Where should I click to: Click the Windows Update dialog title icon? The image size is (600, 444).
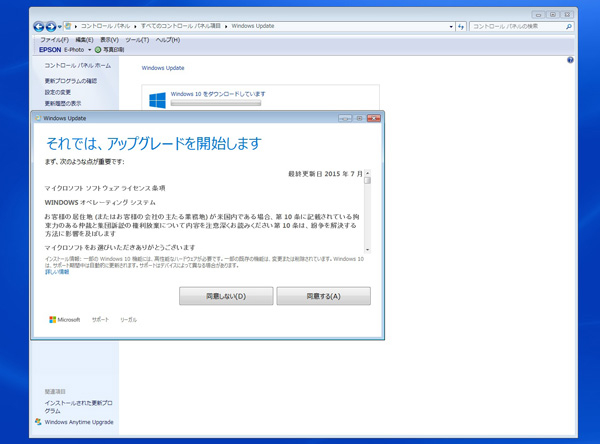point(38,118)
